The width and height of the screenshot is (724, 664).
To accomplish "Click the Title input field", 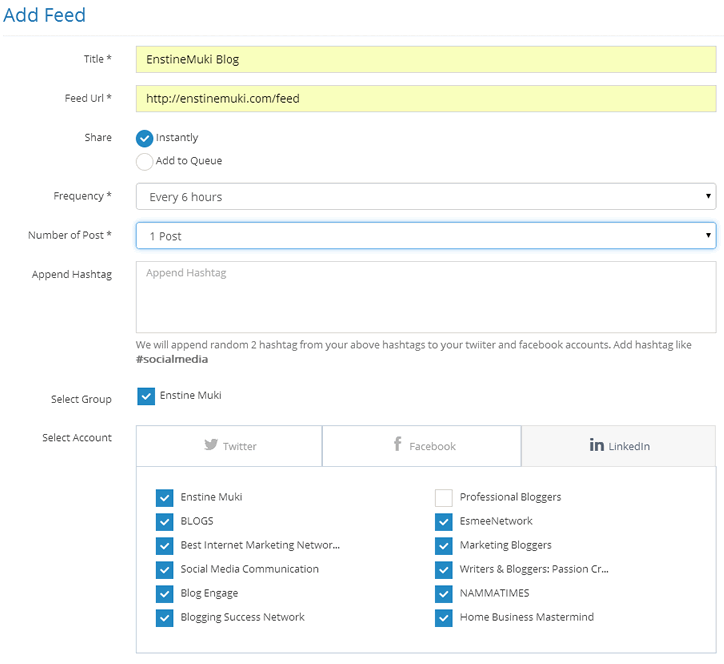I will coord(426,60).
